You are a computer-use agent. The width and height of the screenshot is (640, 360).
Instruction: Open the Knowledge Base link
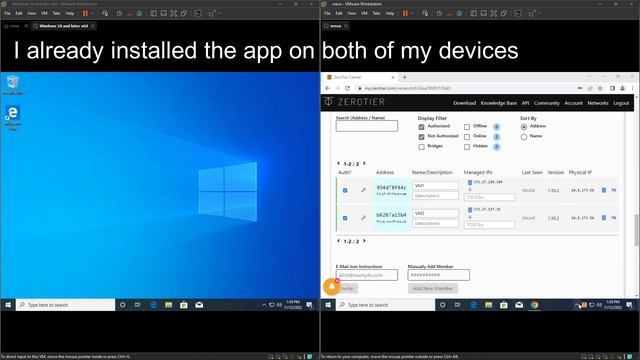(499, 103)
